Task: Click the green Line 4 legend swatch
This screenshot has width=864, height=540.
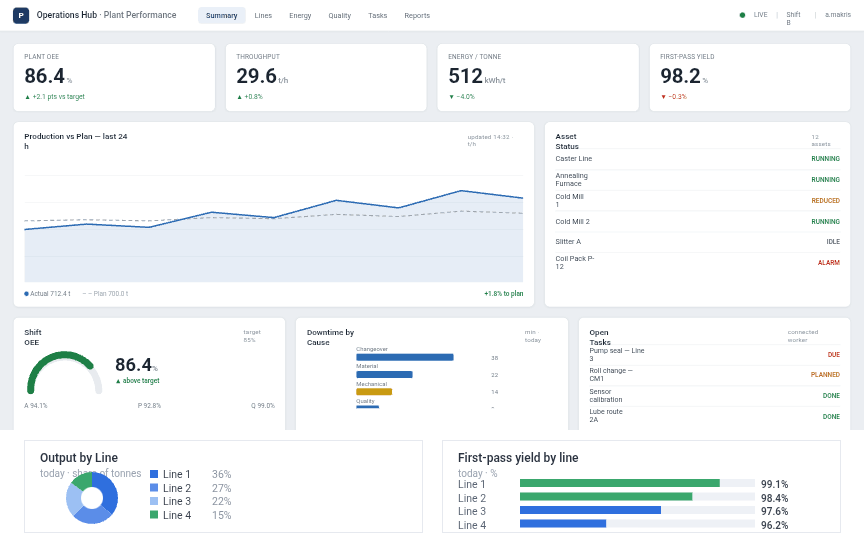Action: click(x=154, y=515)
